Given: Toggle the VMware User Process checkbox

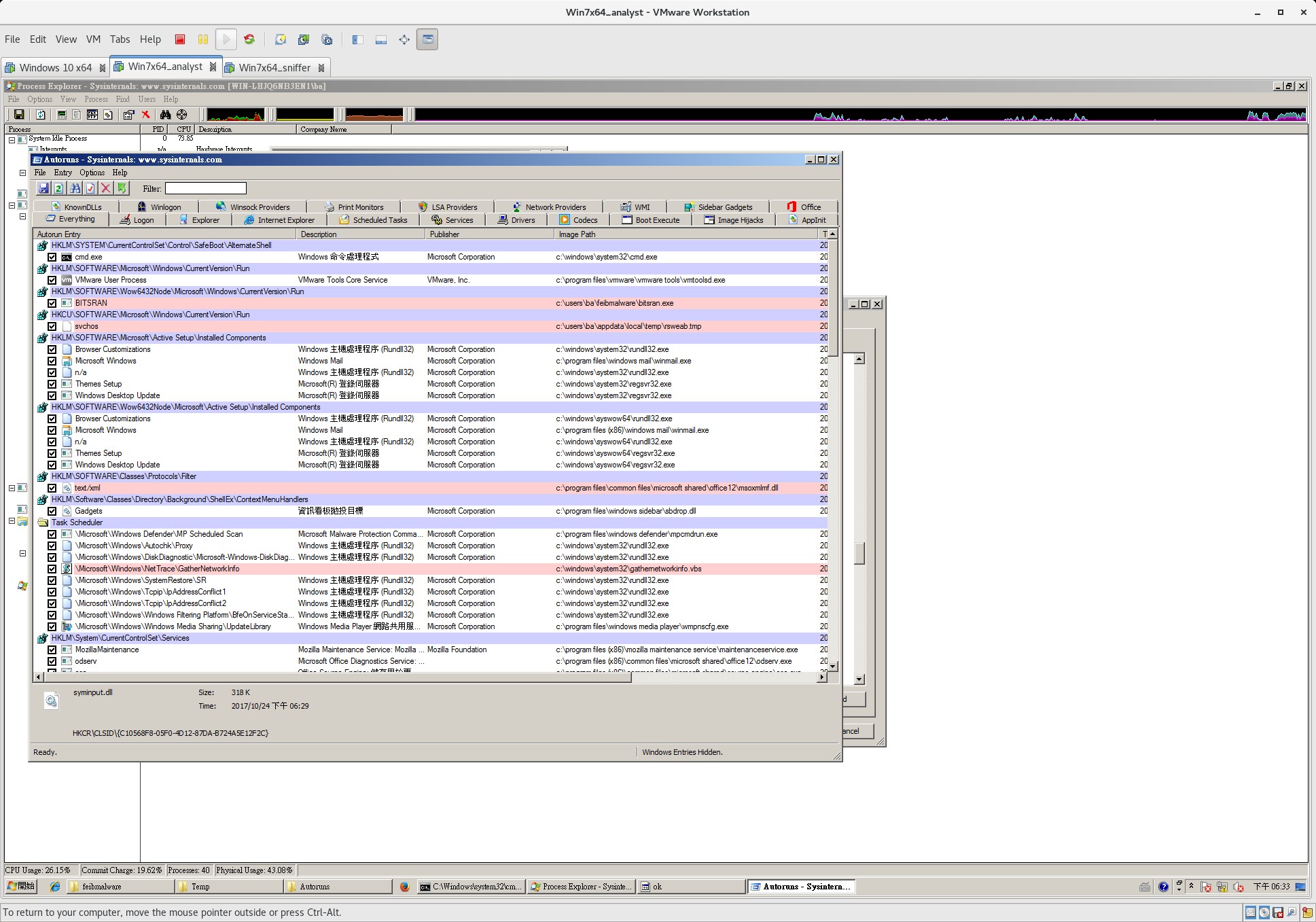Looking at the screenshot, I should (52, 280).
